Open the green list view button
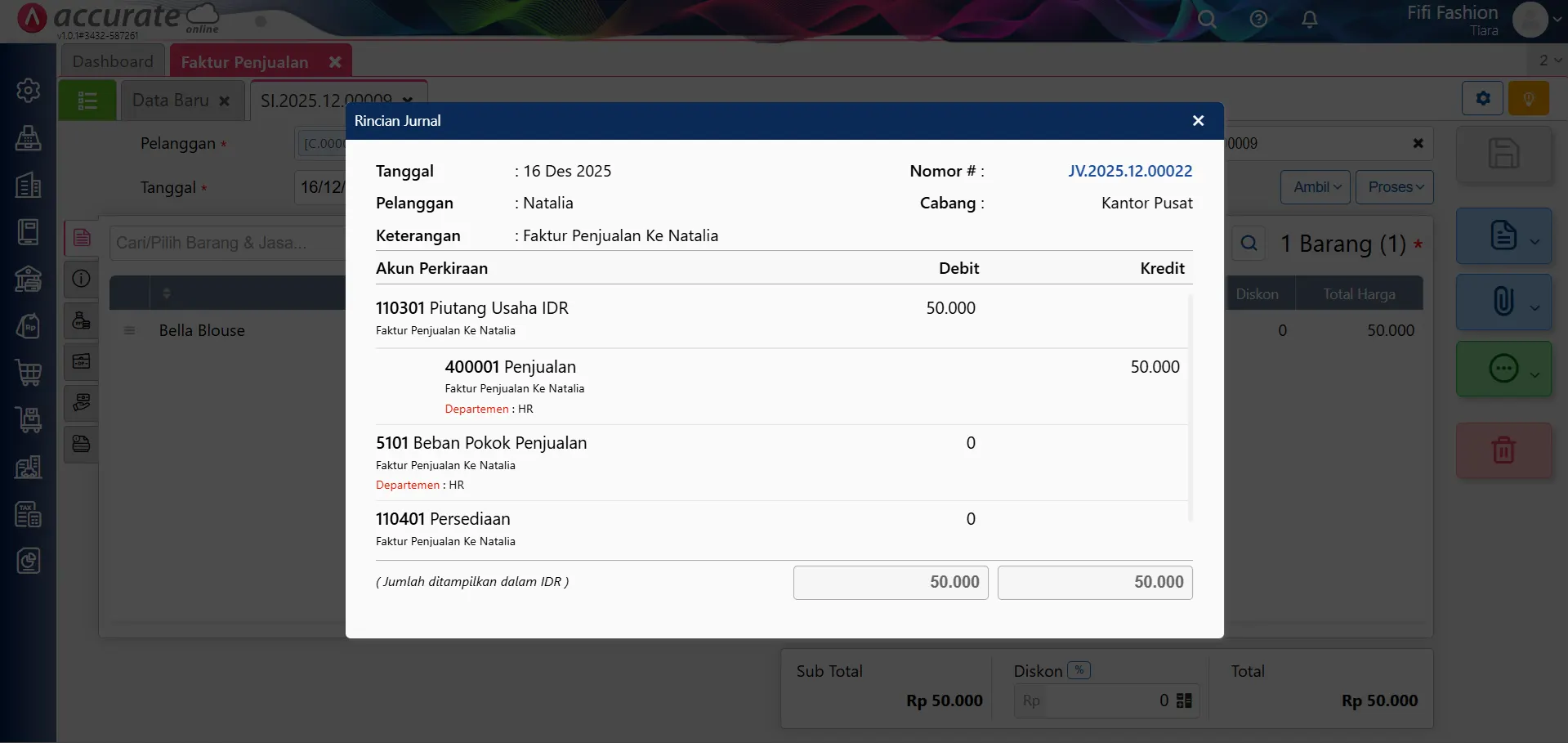 click(x=87, y=101)
